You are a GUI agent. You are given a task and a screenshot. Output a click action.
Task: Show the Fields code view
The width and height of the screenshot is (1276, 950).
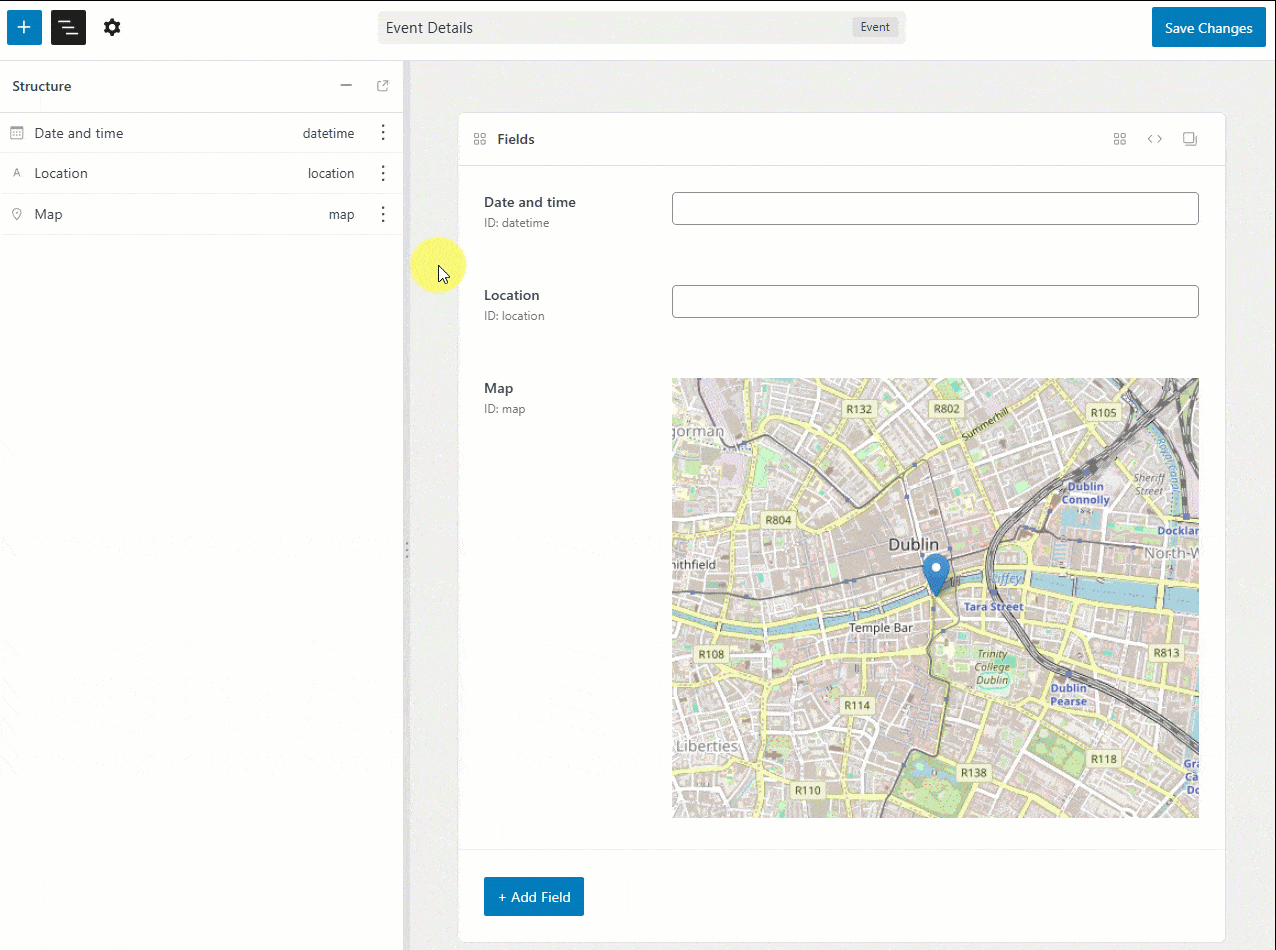point(1154,139)
